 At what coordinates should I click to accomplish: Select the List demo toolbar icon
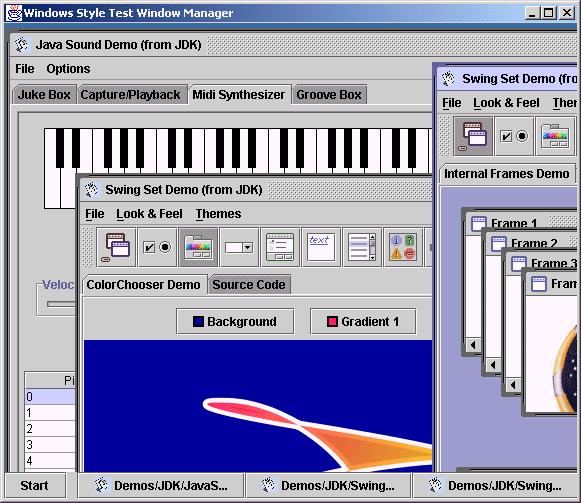[x=363, y=247]
